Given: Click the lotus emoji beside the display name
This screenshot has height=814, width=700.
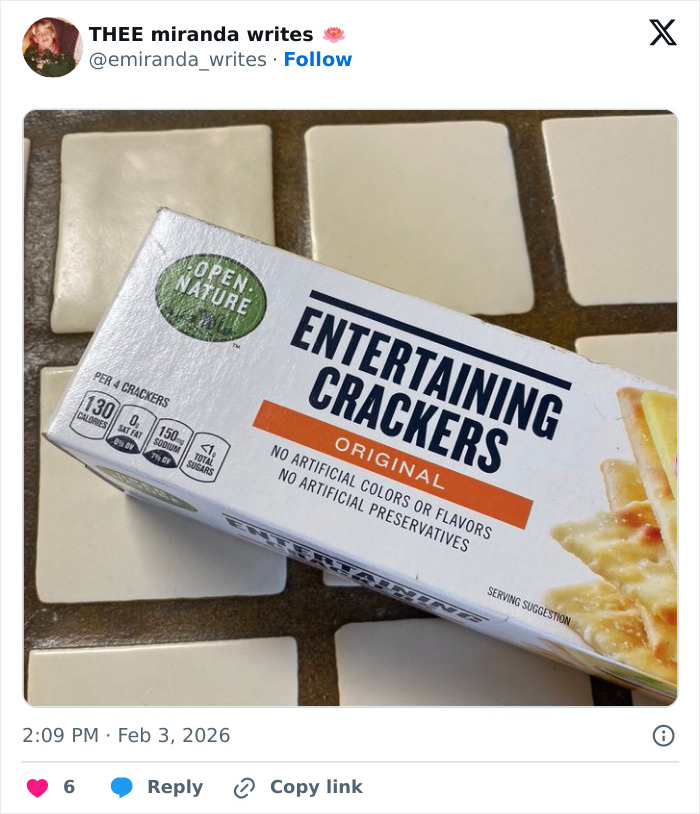Looking at the screenshot, I should [334, 34].
